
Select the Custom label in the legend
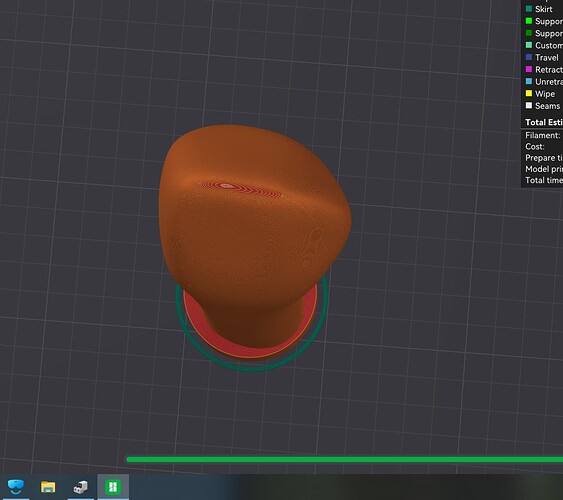click(x=549, y=45)
